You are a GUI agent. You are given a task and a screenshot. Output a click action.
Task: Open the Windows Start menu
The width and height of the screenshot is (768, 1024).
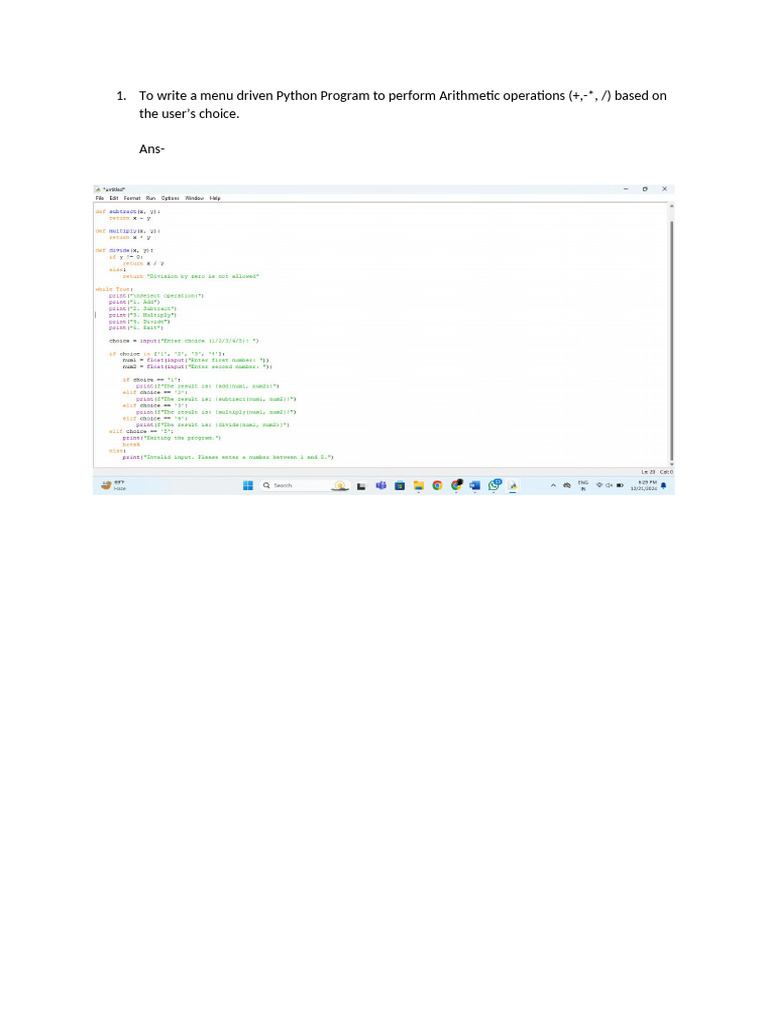point(248,485)
